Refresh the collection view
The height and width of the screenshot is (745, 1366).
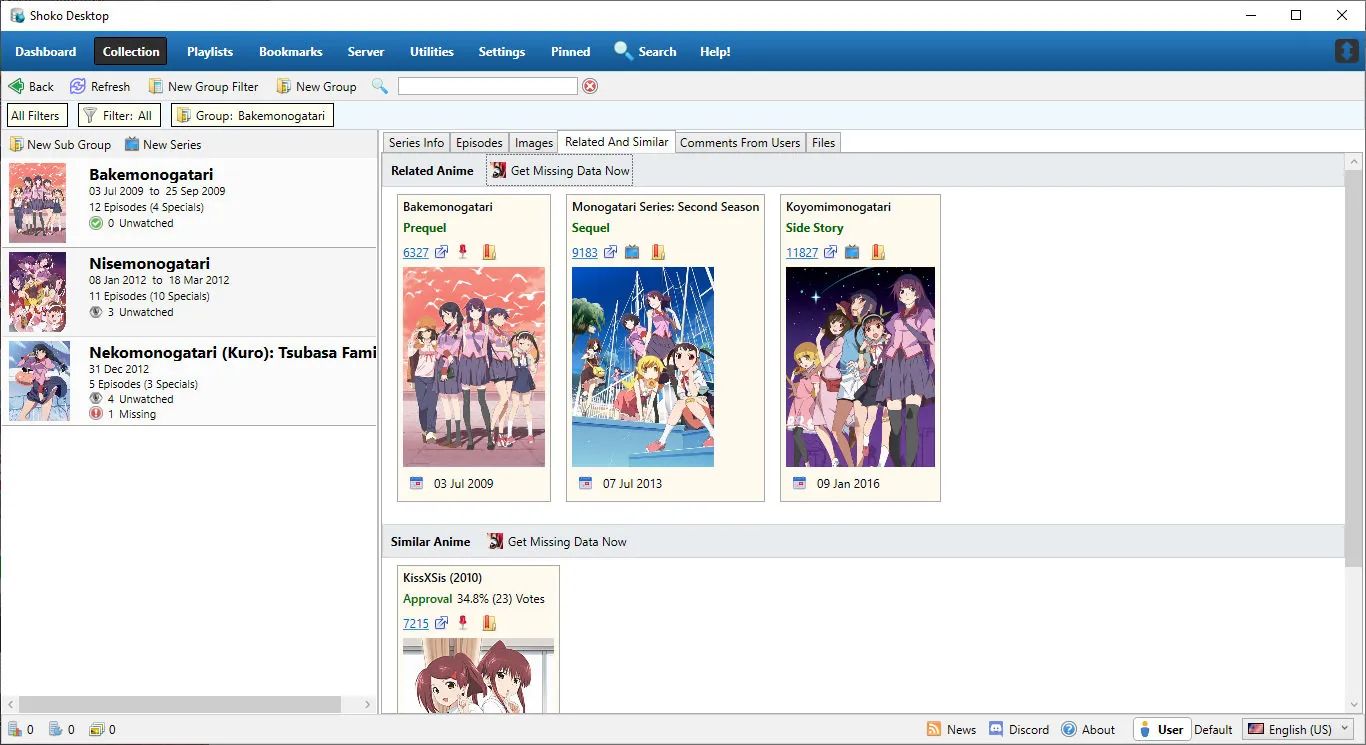pos(99,86)
